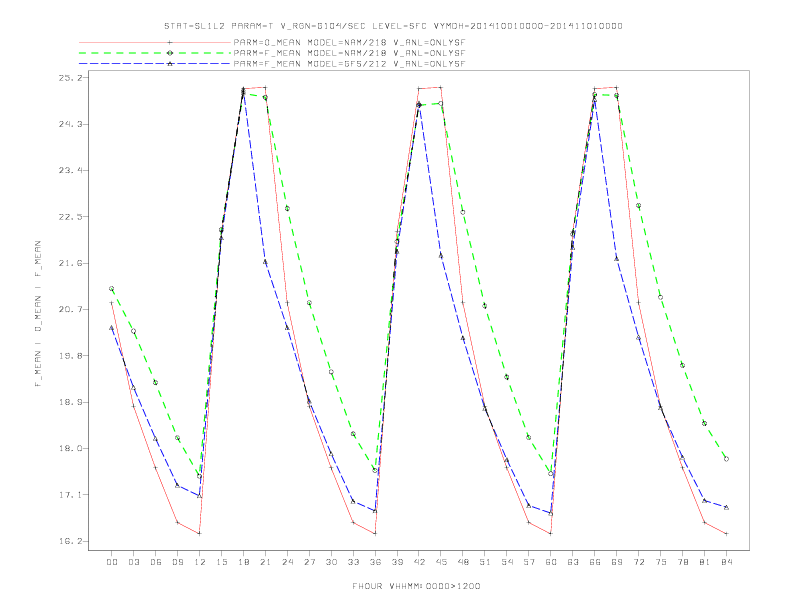Click y-axis tick label 16.2
The image size is (792, 612).
click(70, 541)
